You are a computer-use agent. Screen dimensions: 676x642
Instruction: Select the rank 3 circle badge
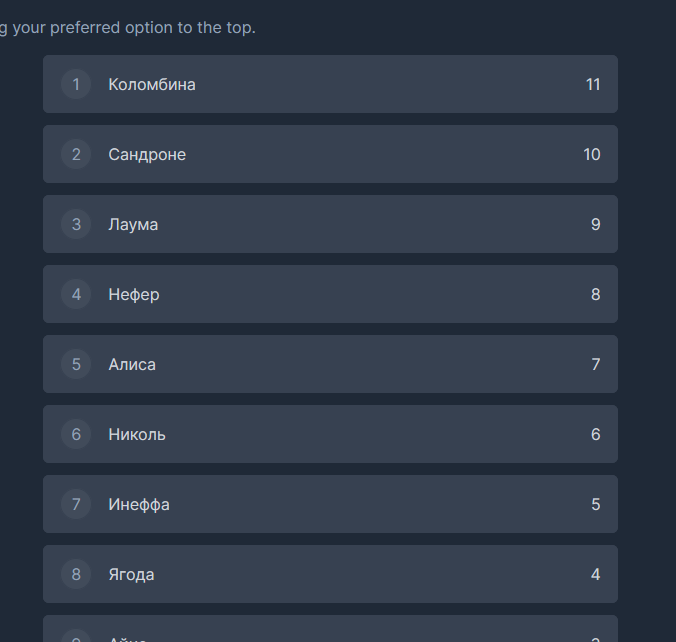pos(76,224)
